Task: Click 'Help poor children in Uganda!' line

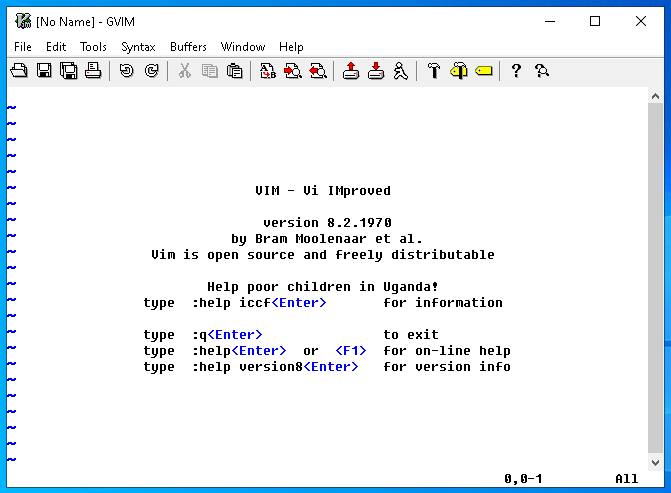Action: pos(323,287)
